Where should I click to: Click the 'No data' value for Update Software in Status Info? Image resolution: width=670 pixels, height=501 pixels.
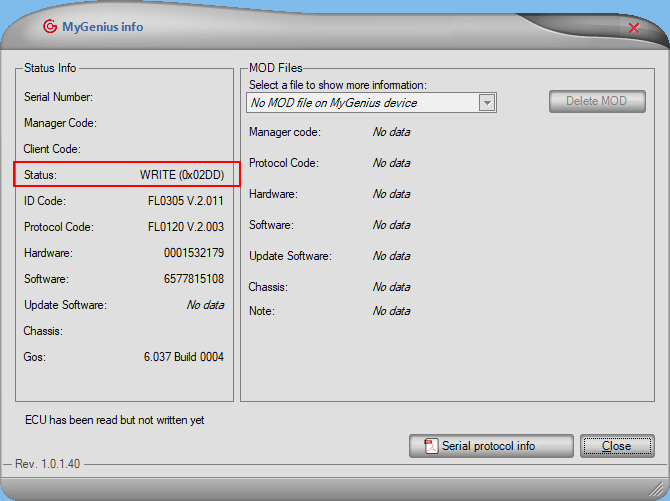(206, 305)
